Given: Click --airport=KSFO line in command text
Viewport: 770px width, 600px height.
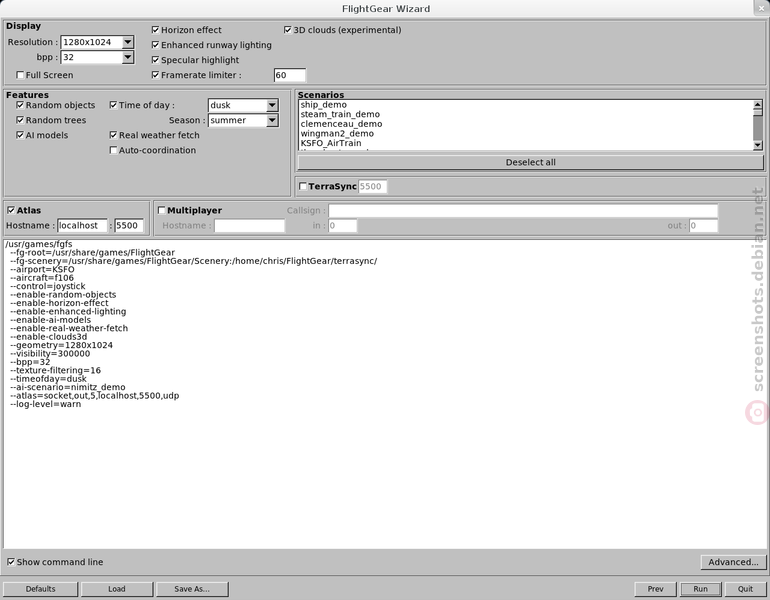Looking at the screenshot, I should click(x=43, y=270).
